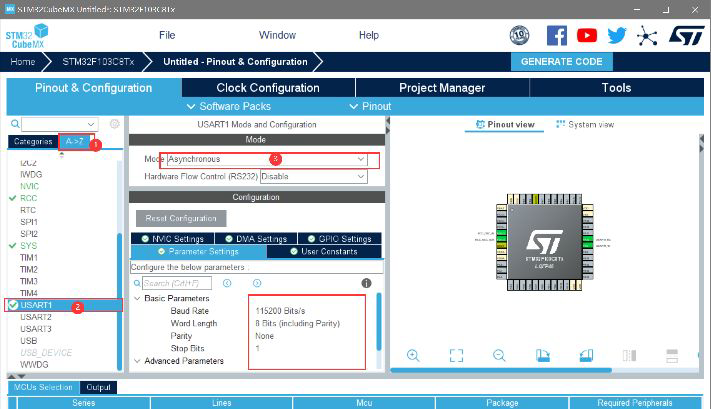
Task: Open the Twitter icon link
Action: [x=617, y=35]
